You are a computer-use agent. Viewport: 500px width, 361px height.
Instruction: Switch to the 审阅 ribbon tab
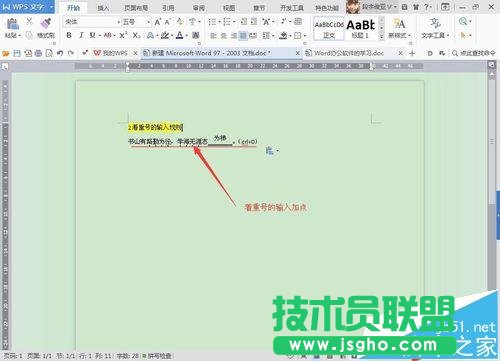pos(199,8)
